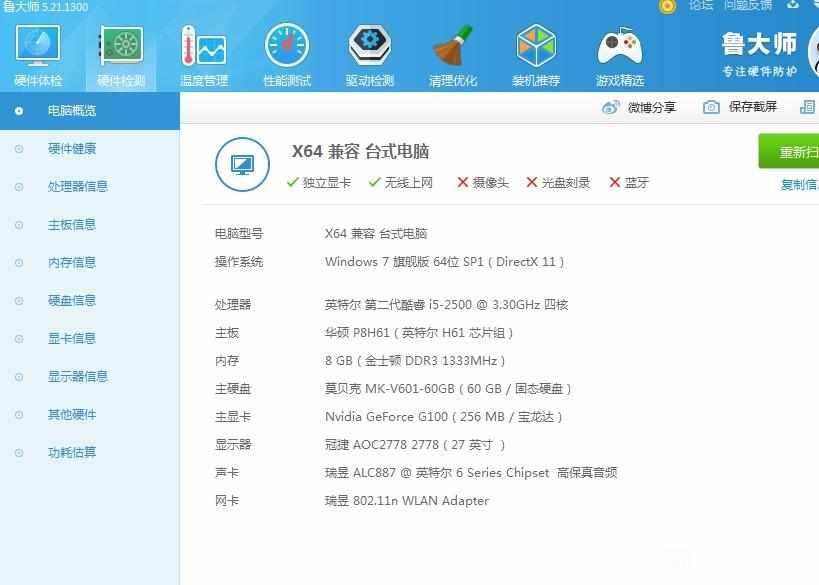The height and width of the screenshot is (585, 819).
Task: Click the 主显卡 row label
Action: (x=233, y=417)
